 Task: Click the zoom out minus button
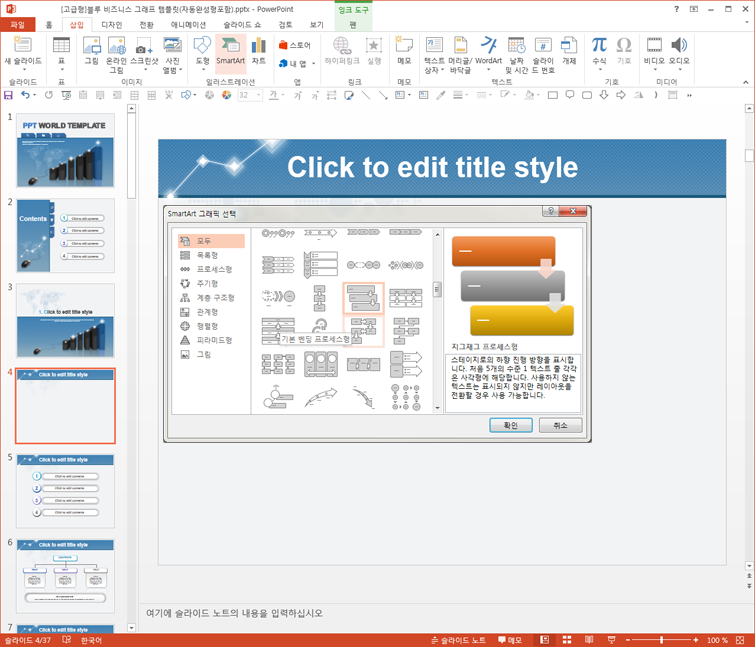[627, 640]
